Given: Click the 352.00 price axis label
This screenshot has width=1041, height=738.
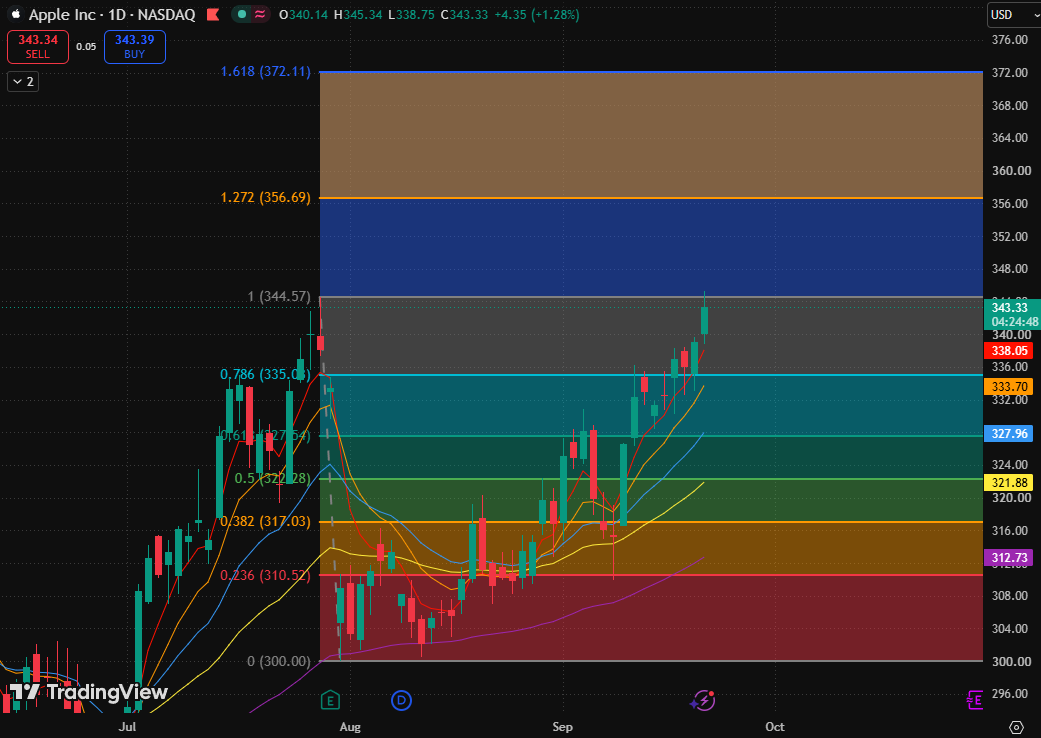Looking at the screenshot, I should coord(1010,236).
